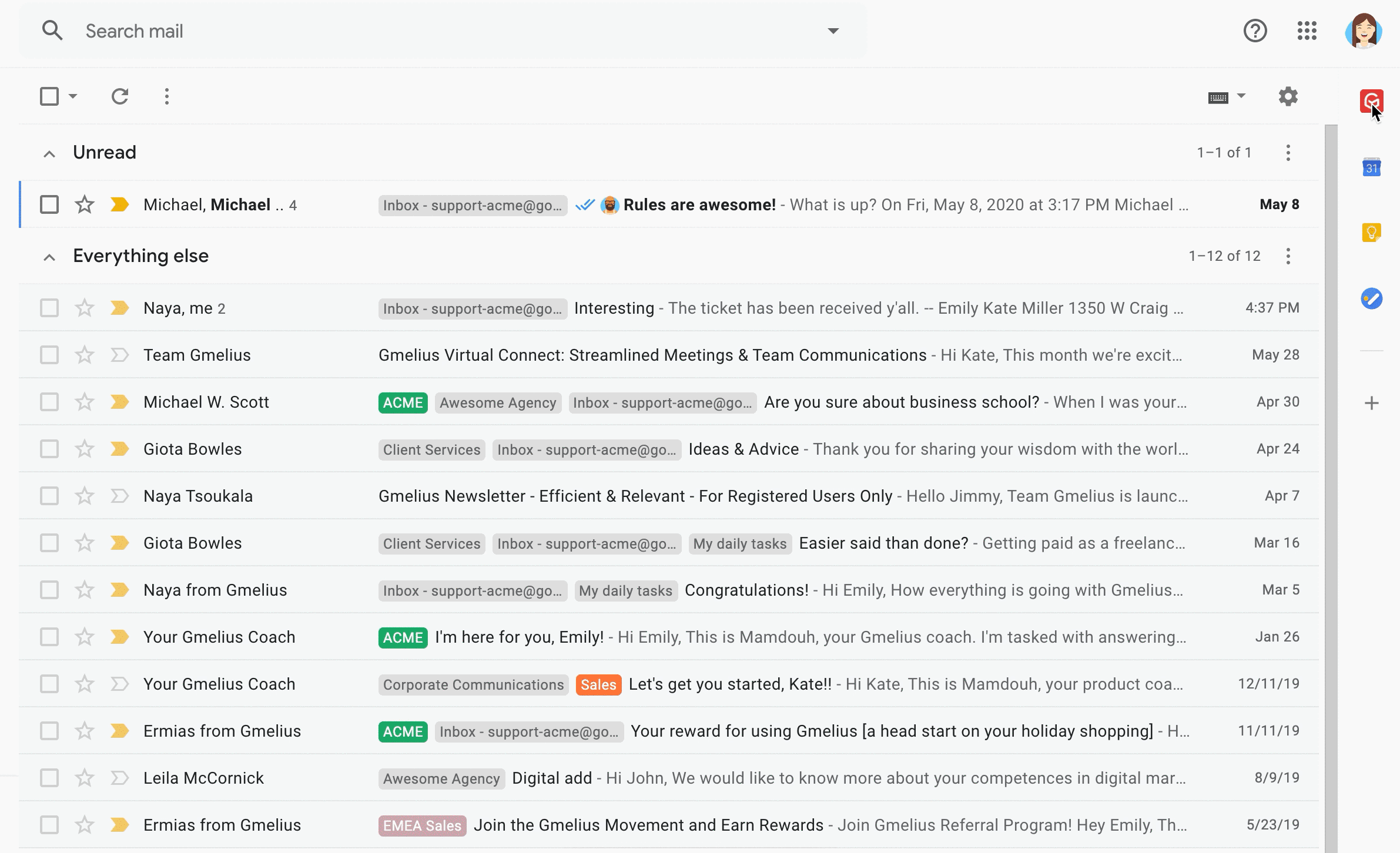
Task: Select the Naya Tsoukala email checkbox
Action: [49, 496]
